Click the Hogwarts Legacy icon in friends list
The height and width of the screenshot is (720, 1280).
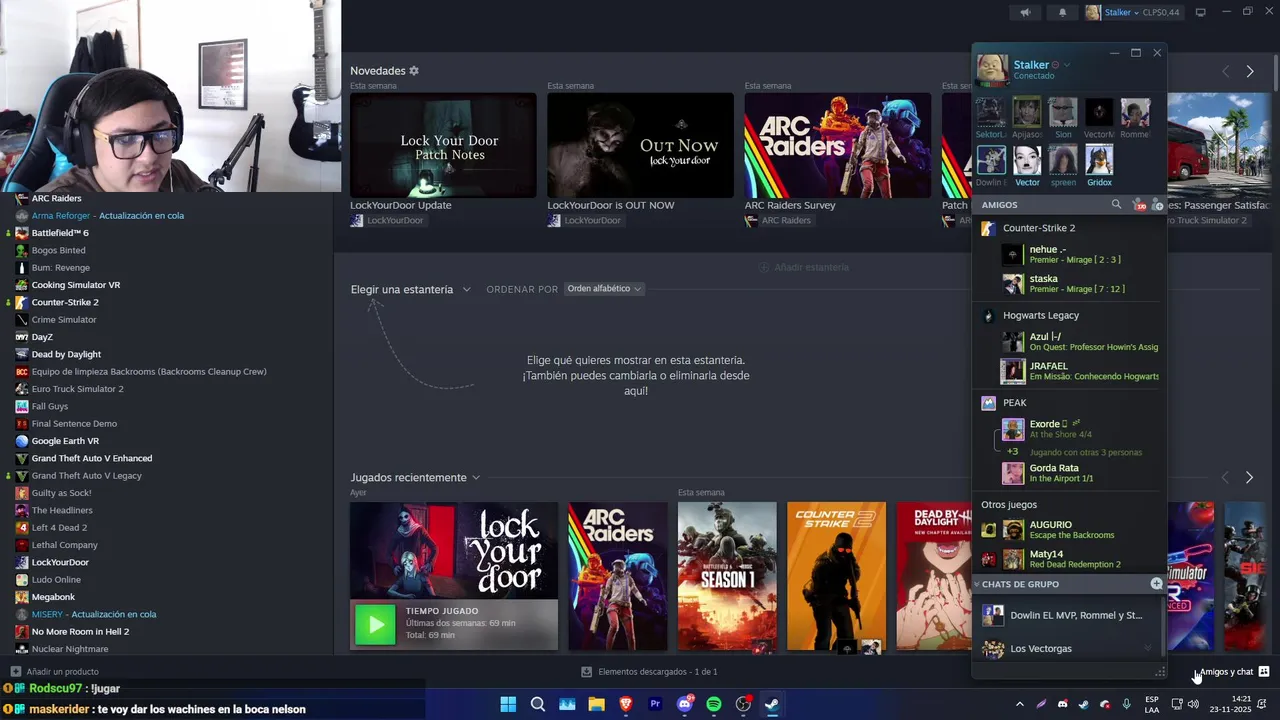(x=988, y=316)
